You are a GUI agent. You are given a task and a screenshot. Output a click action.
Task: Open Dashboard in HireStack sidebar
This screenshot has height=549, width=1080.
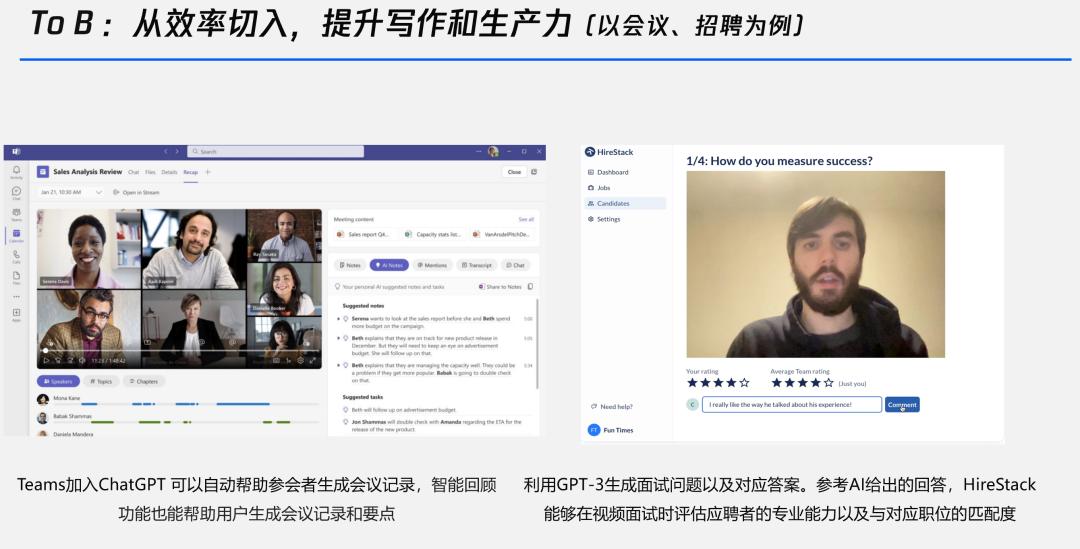608,172
